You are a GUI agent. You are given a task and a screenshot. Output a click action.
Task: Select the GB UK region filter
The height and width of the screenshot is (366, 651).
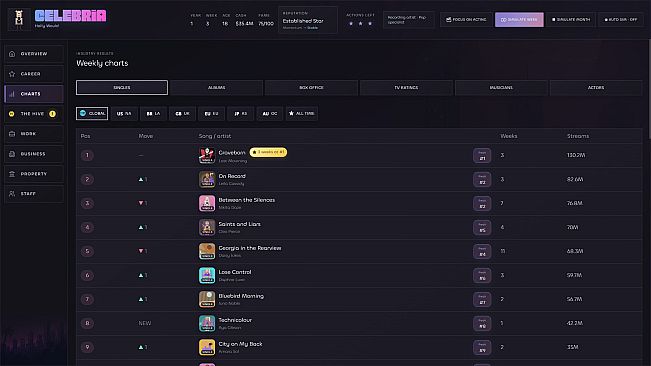point(182,113)
